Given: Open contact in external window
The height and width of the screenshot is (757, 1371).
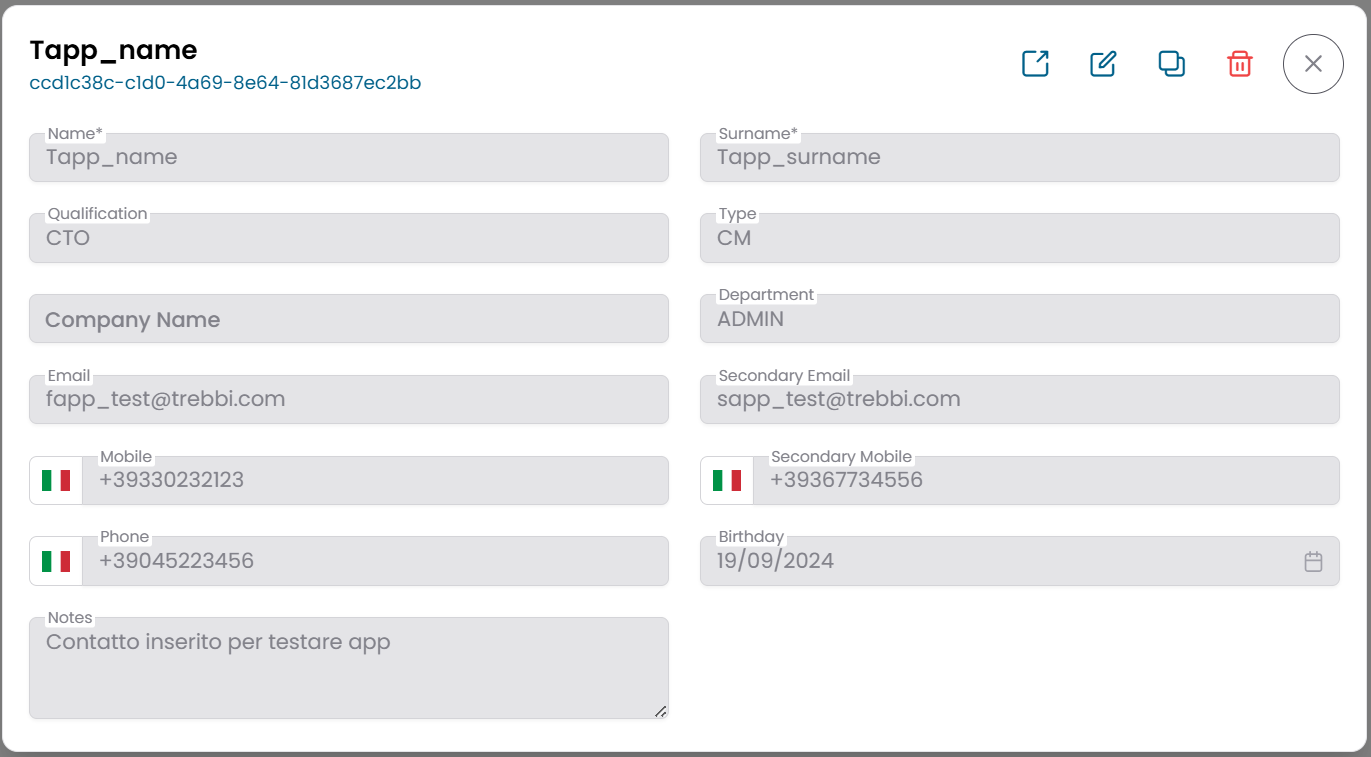Looking at the screenshot, I should (x=1035, y=63).
